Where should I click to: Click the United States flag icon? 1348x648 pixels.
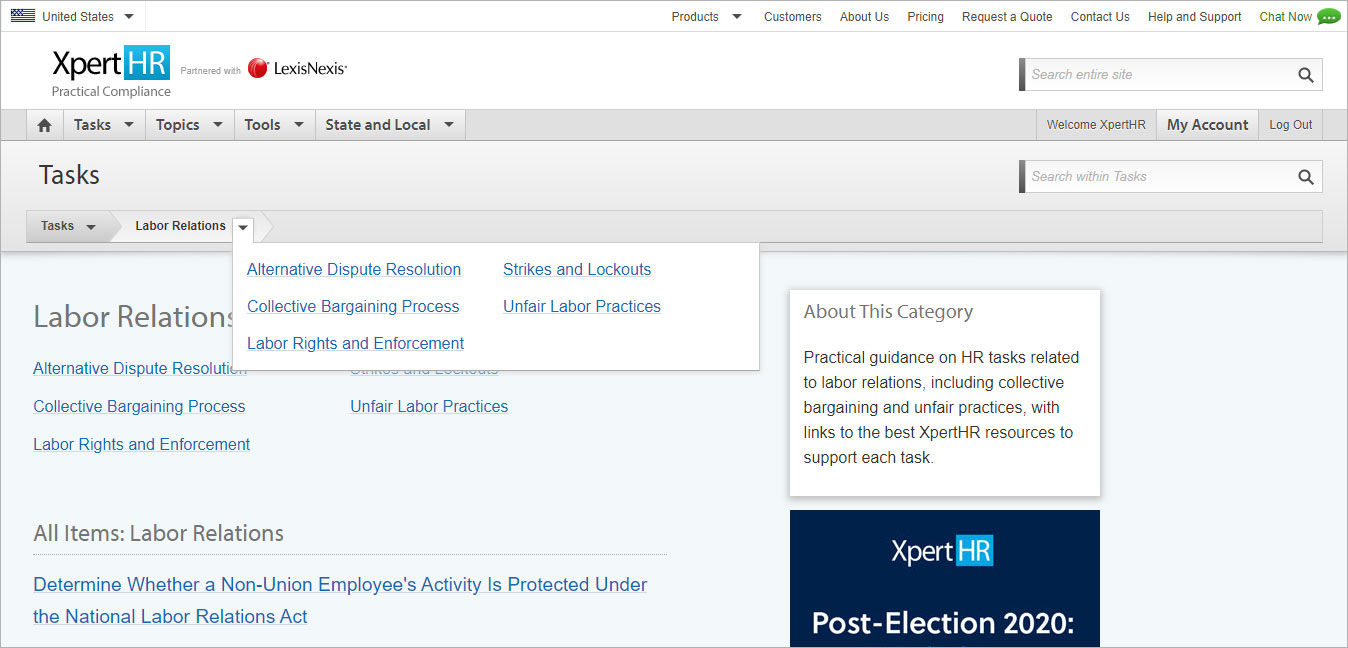point(23,16)
